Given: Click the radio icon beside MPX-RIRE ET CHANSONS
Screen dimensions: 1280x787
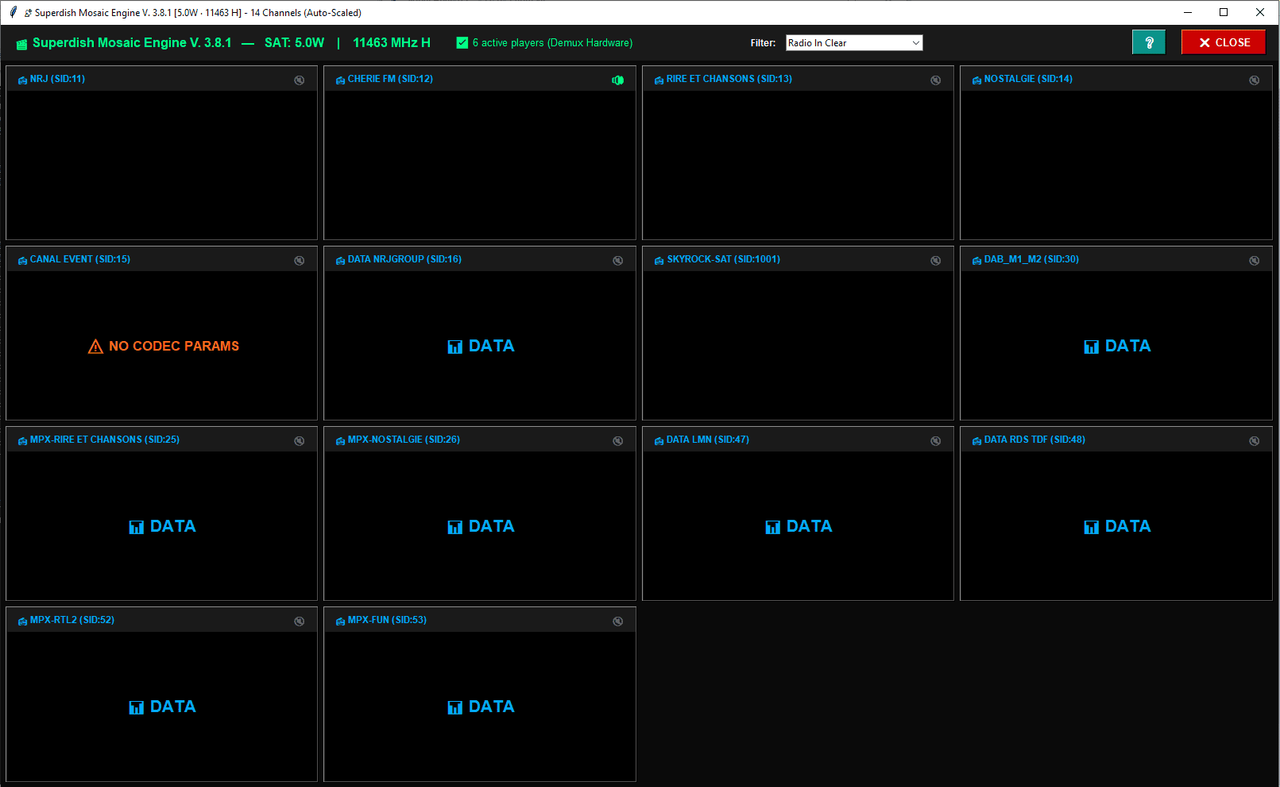Looking at the screenshot, I should (23, 440).
